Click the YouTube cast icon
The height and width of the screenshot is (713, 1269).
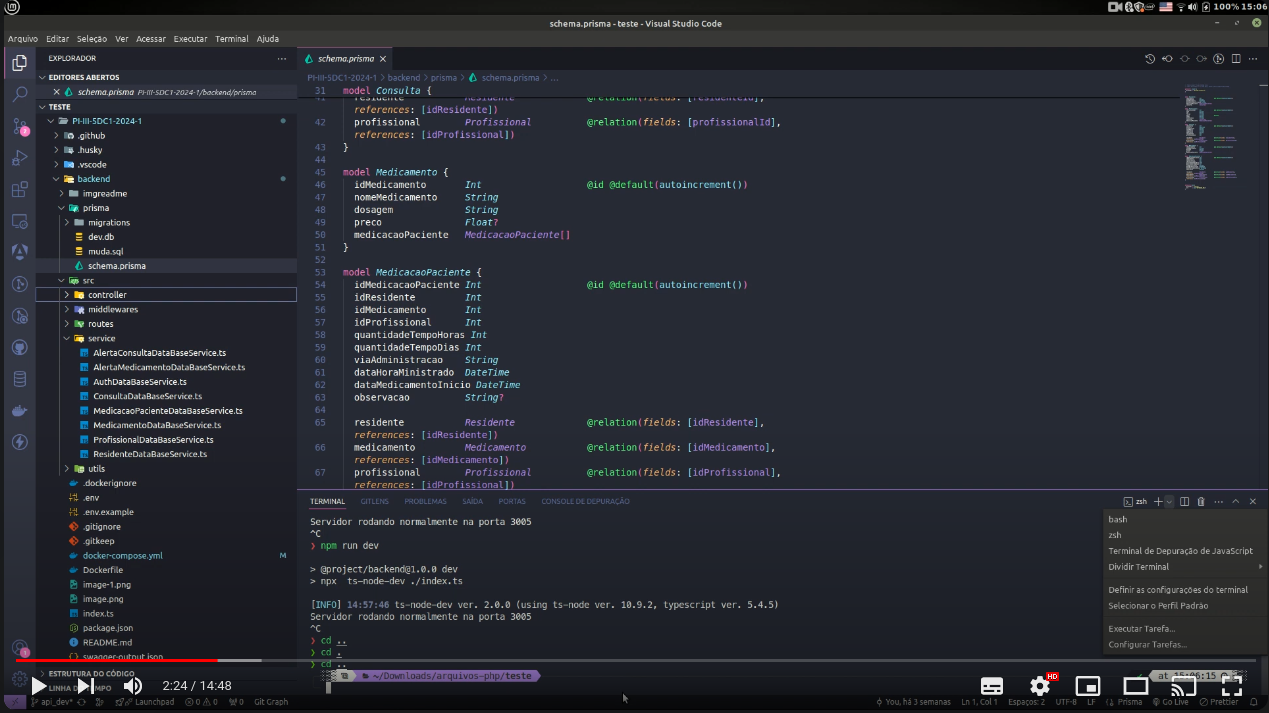pos(1184,686)
